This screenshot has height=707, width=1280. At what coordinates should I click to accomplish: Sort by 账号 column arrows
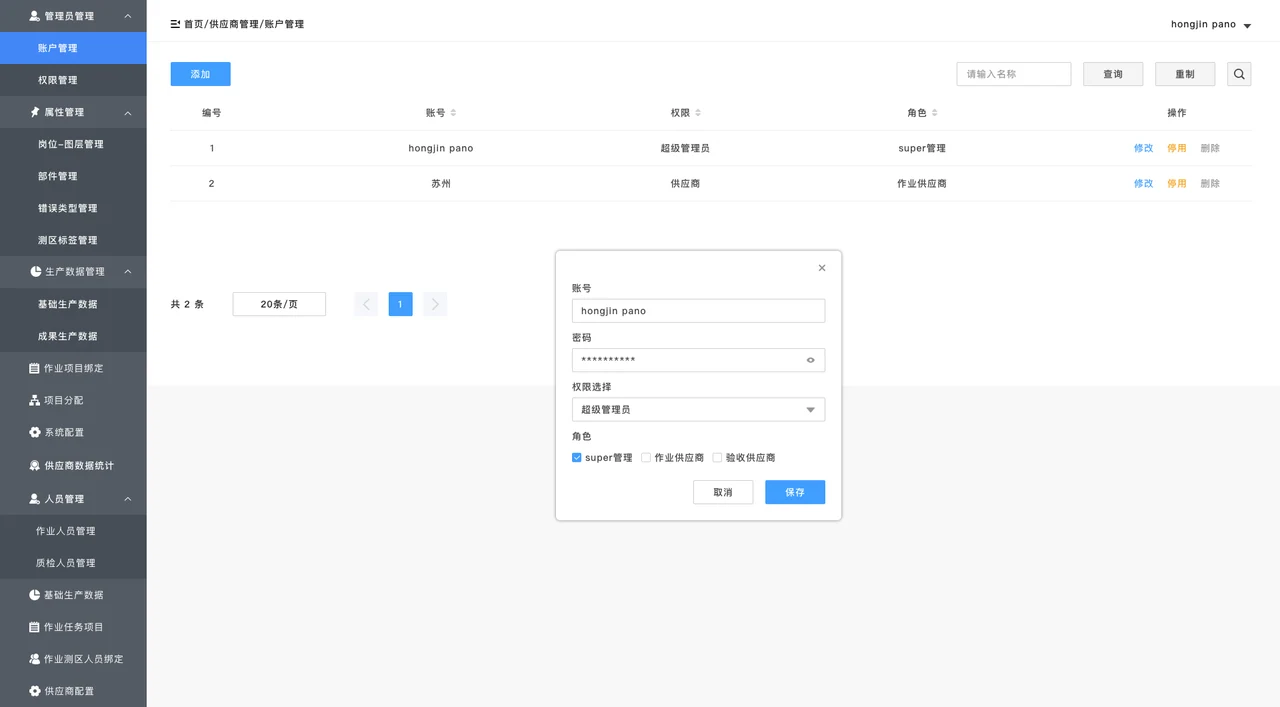tap(453, 113)
